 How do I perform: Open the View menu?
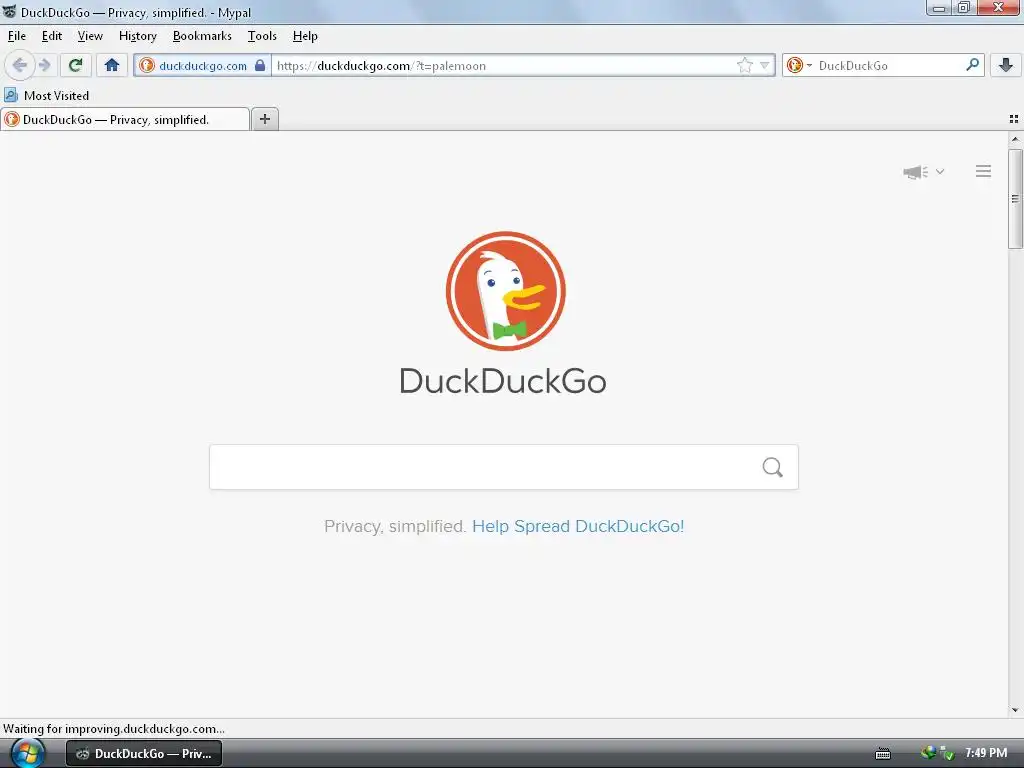[x=90, y=36]
